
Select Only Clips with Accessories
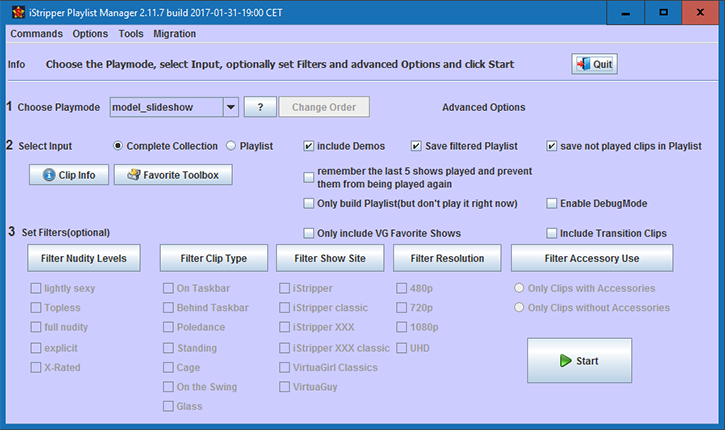pyautogui.click(x=519, y=289)
